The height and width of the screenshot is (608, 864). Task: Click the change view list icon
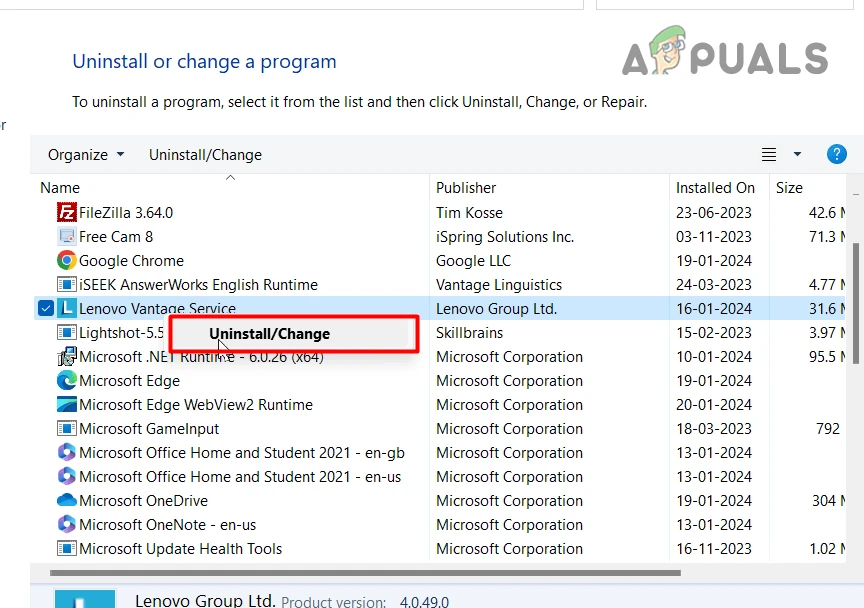coord(769,154)
